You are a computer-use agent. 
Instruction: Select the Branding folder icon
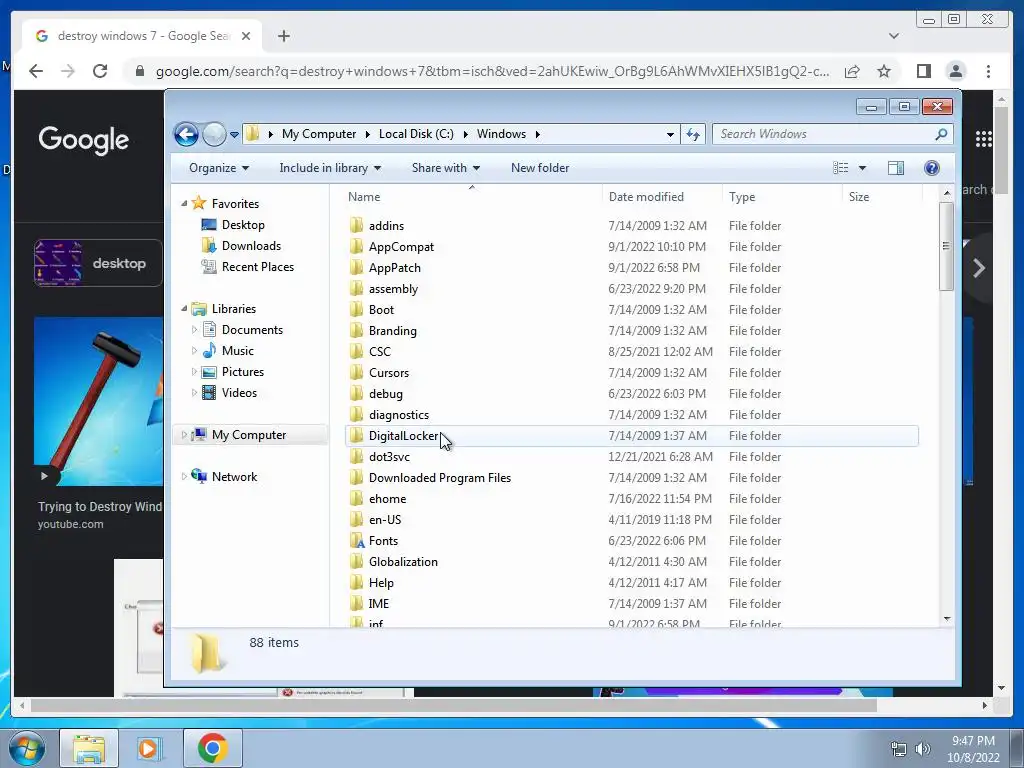point(356,330)
